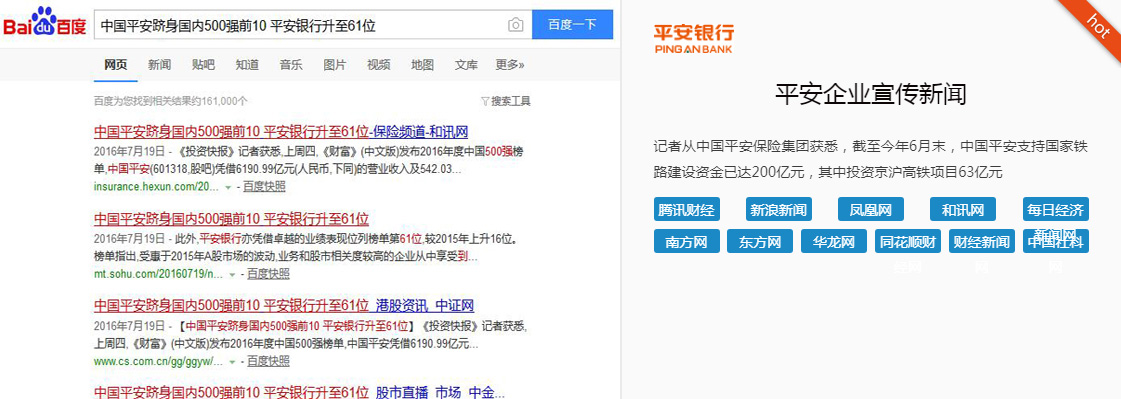Click 同花顺财 button
The width and height of the screenshot is (1121, 399).
click(908, 241)
